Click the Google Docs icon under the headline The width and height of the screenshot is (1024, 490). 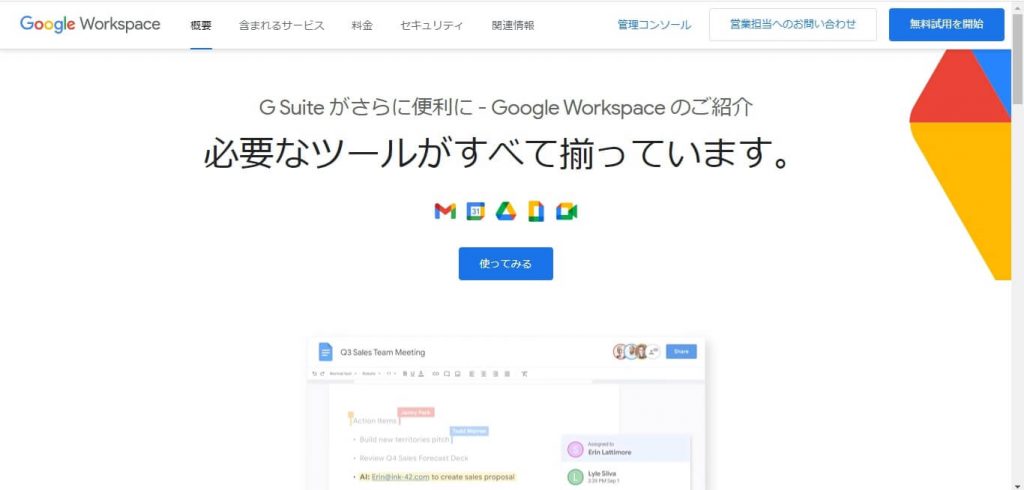(536, 211)
